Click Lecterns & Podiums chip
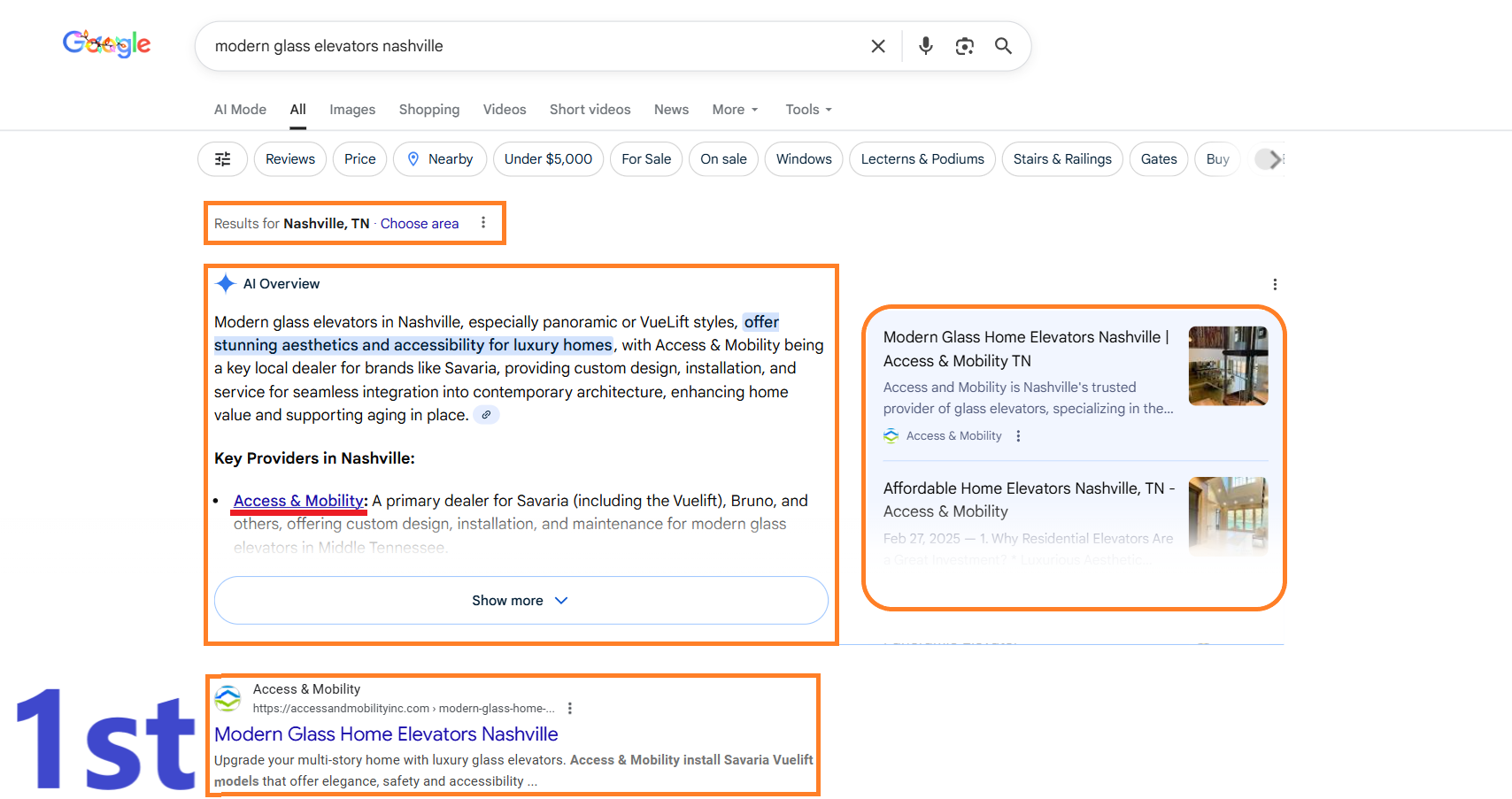The image size is (1512, 799). 922,159
